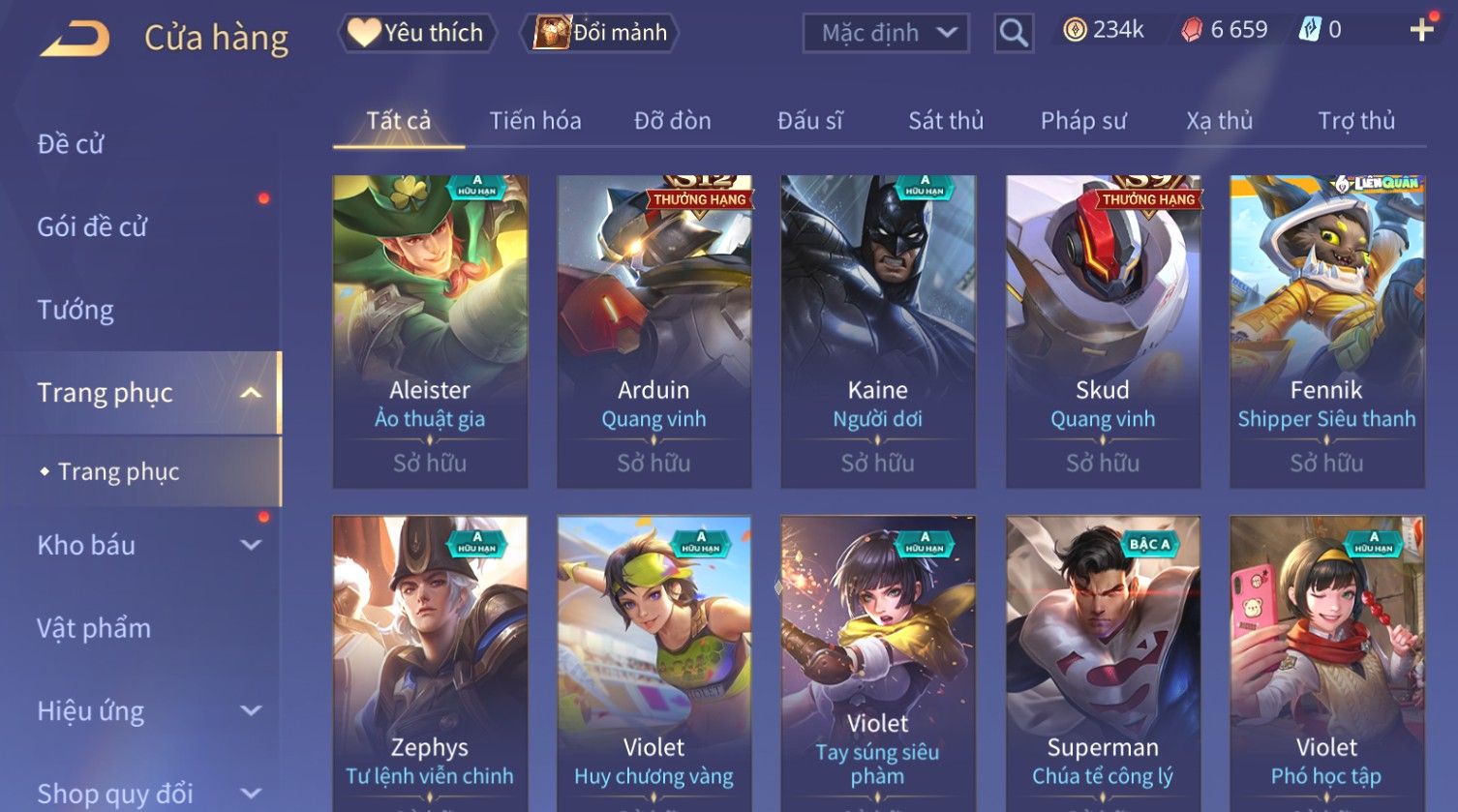Select Kaine Người dơi skin card
The height and width of the screenshot is (812, 1458).
click(878, 331)
